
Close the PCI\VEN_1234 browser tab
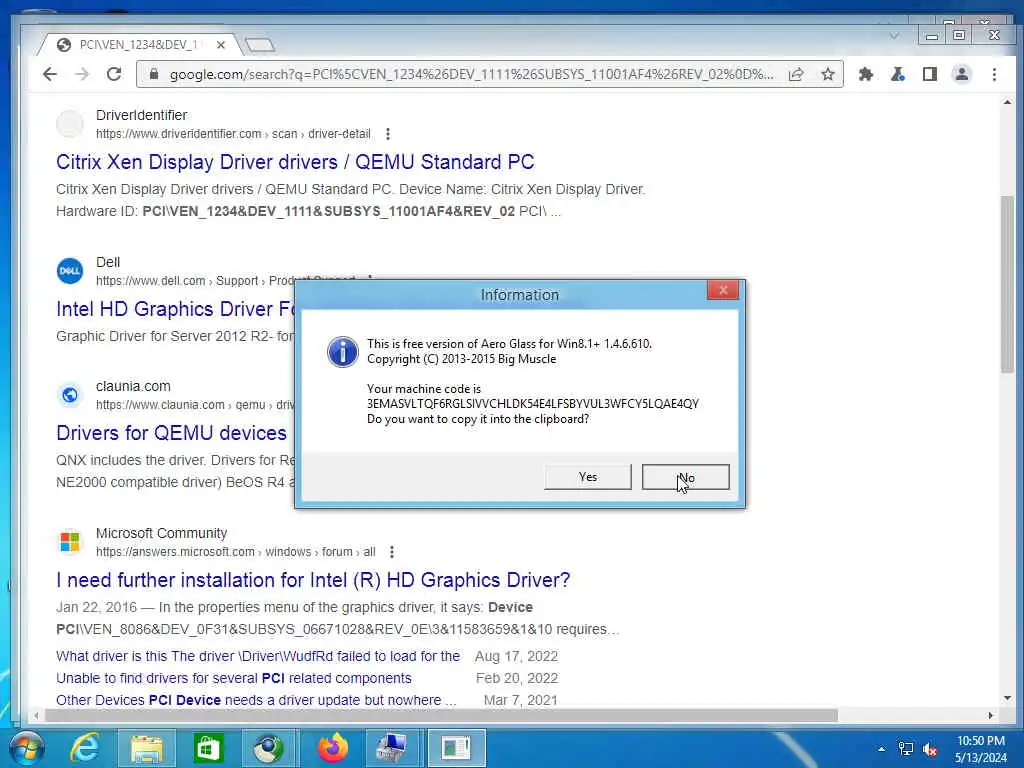(x=221, y=45)
